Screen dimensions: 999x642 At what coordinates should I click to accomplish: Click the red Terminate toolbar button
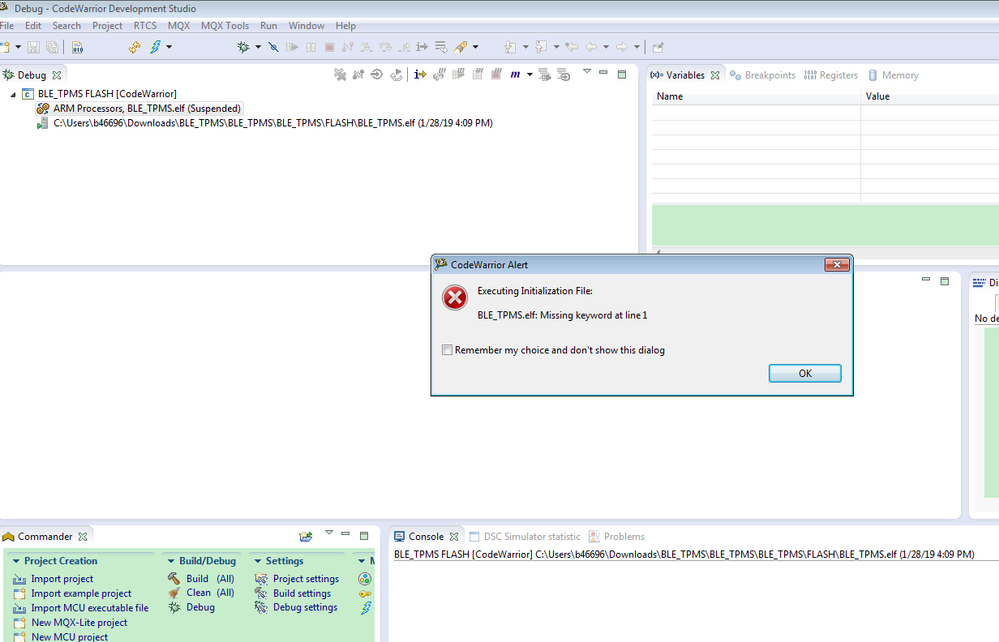(x=329, y=47)
